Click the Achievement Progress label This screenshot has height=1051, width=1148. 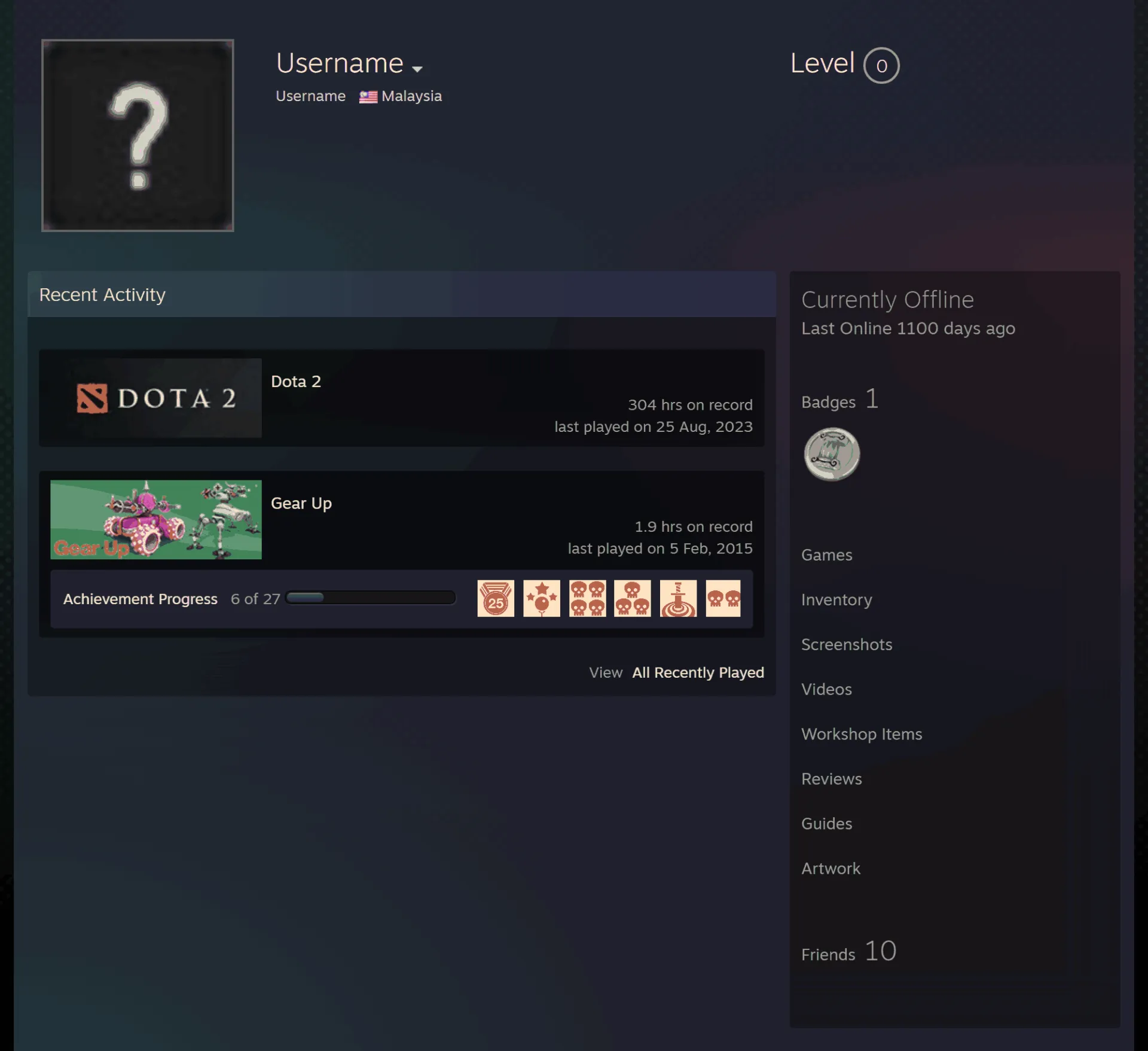point(141,599)
